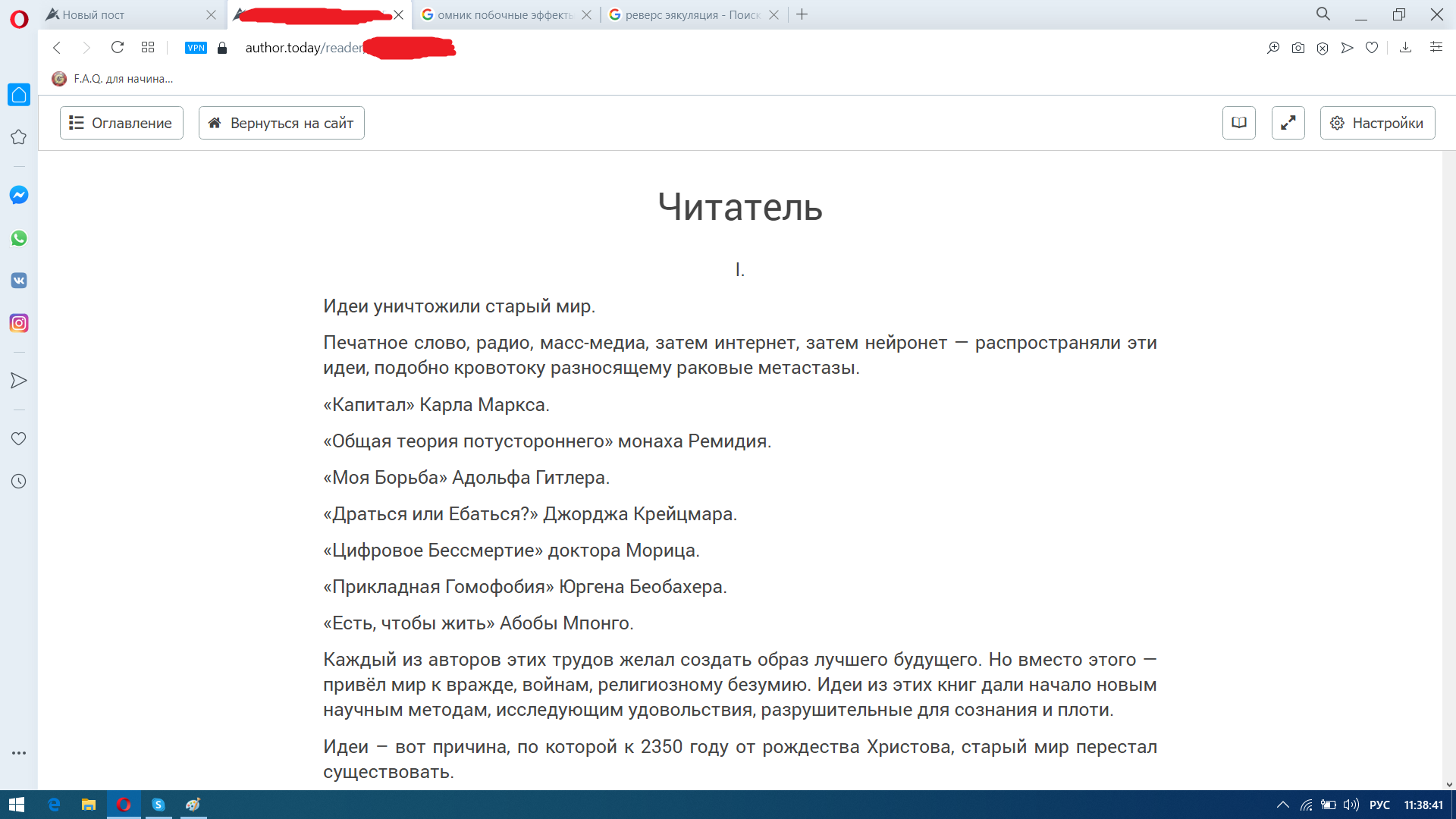Add page to bookmarks heart icon
The height and width of the screenshot is (819, 1456).
(1372, 48)
